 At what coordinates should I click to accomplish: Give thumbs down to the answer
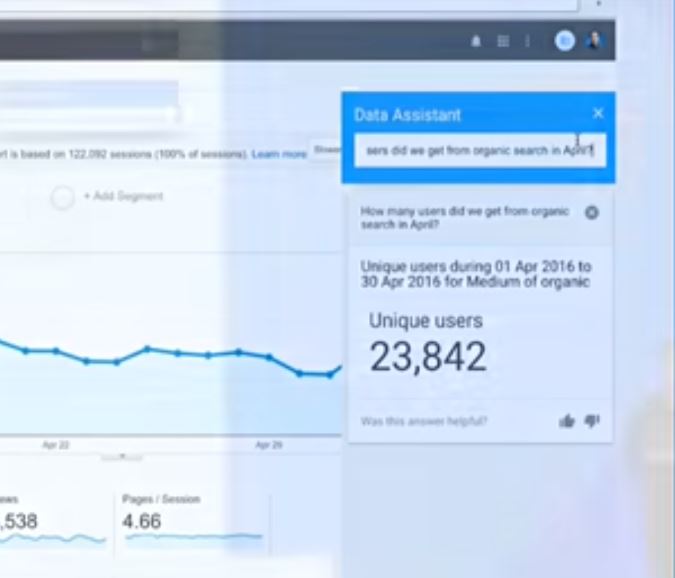592,422
